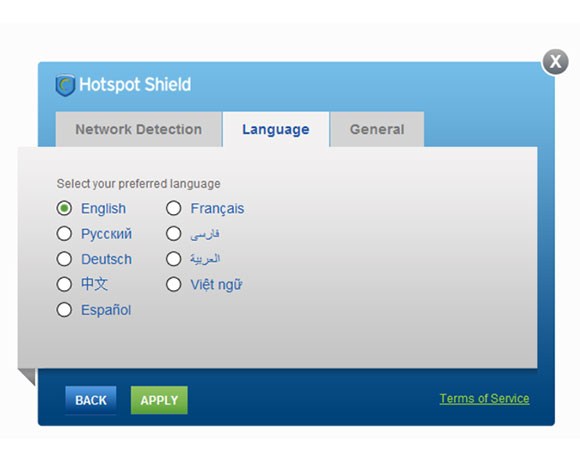The image size is (580, 470).
Task: Choose the Français language option
Action: tap(173, 209)
